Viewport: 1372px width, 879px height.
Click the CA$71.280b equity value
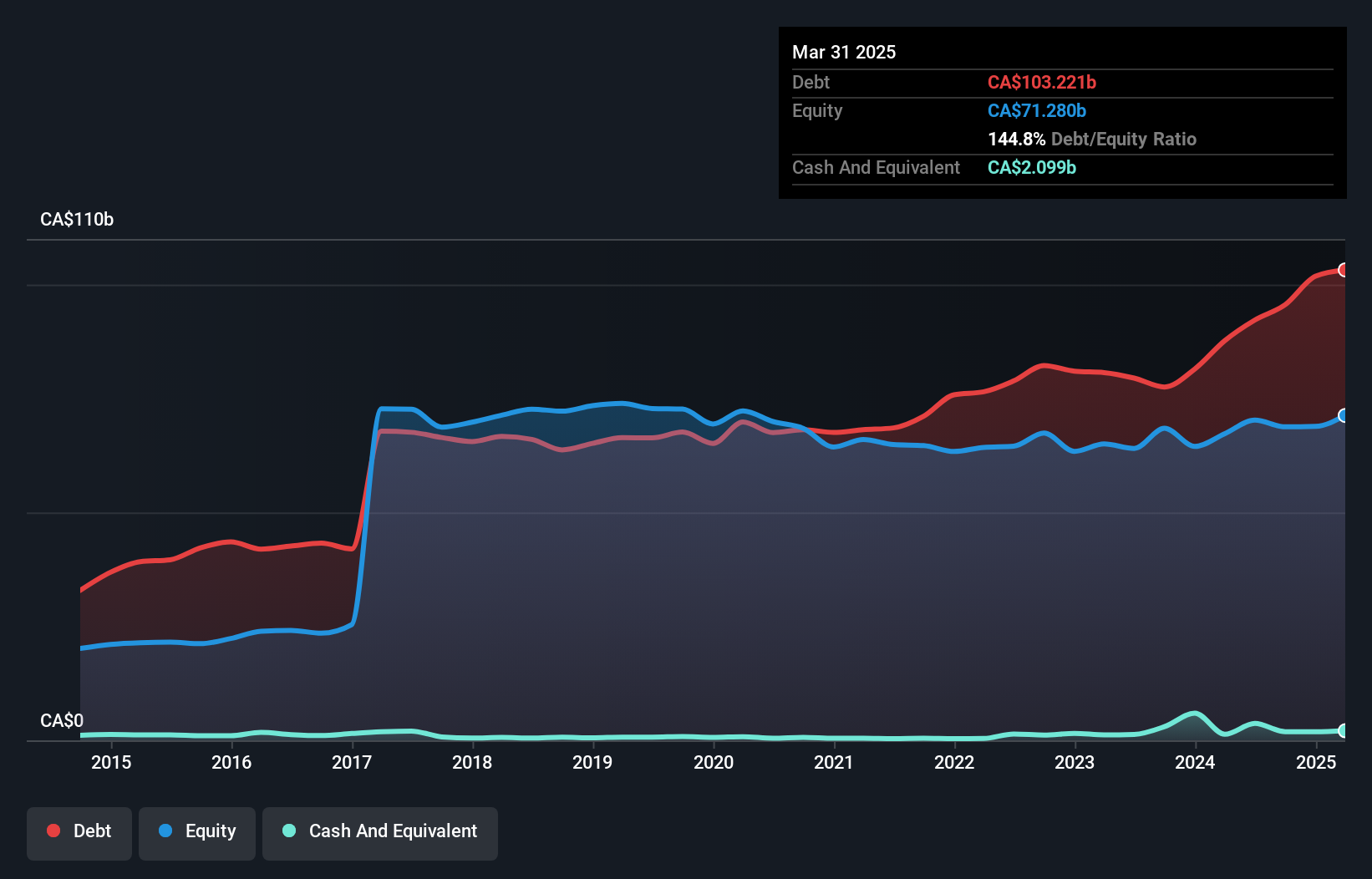(1037, 110)
